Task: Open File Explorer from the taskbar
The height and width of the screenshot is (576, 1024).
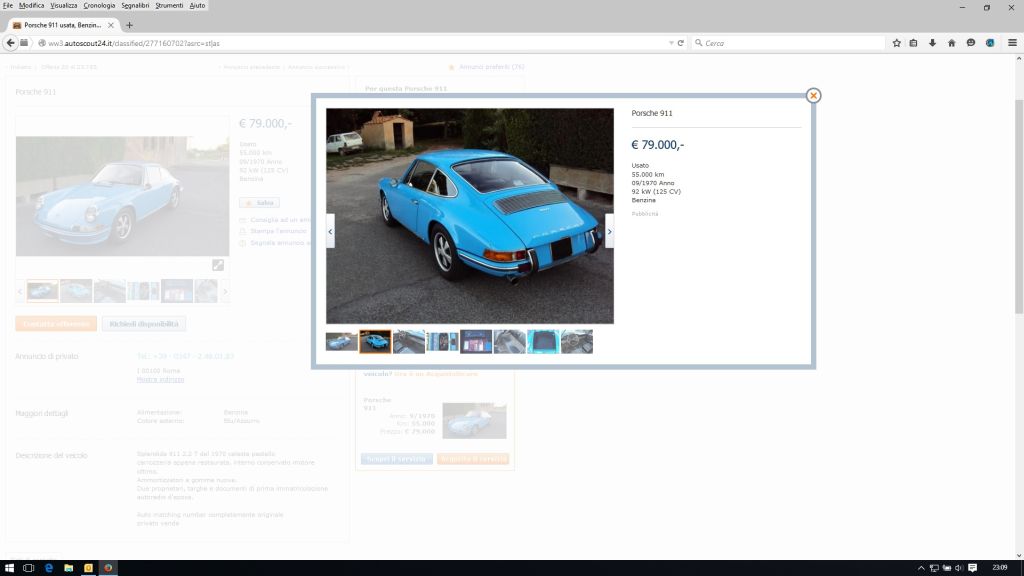Action: click(69, 568)
